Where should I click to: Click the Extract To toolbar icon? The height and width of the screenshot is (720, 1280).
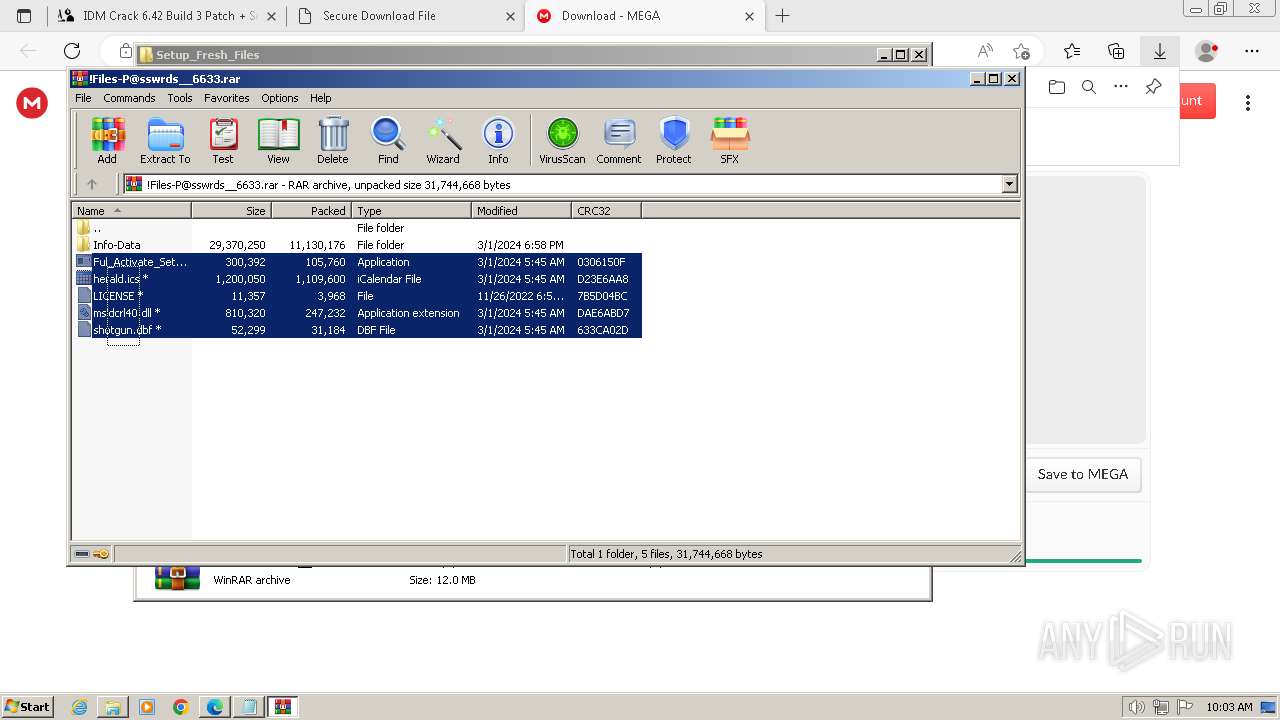[165, 141]
